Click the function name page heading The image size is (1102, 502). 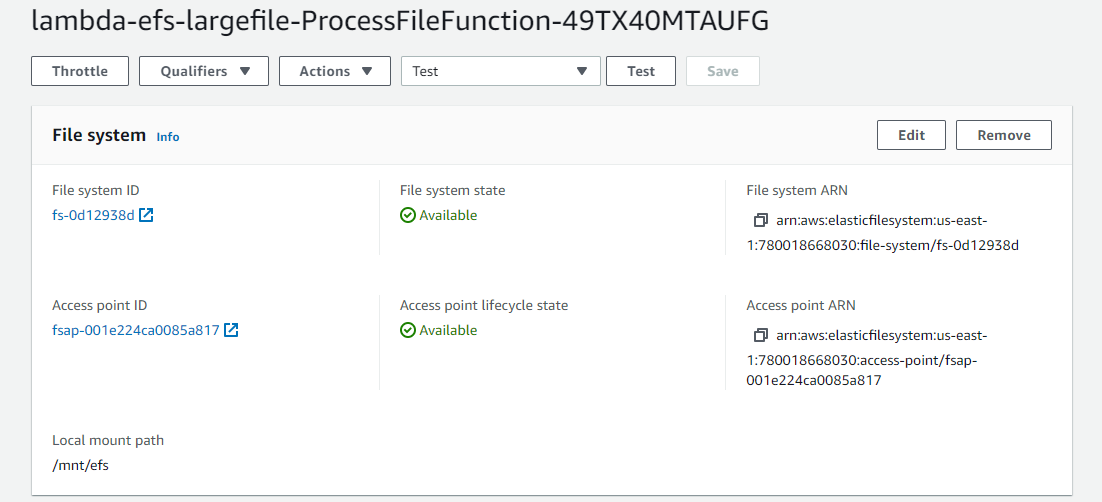coord(400,22)
